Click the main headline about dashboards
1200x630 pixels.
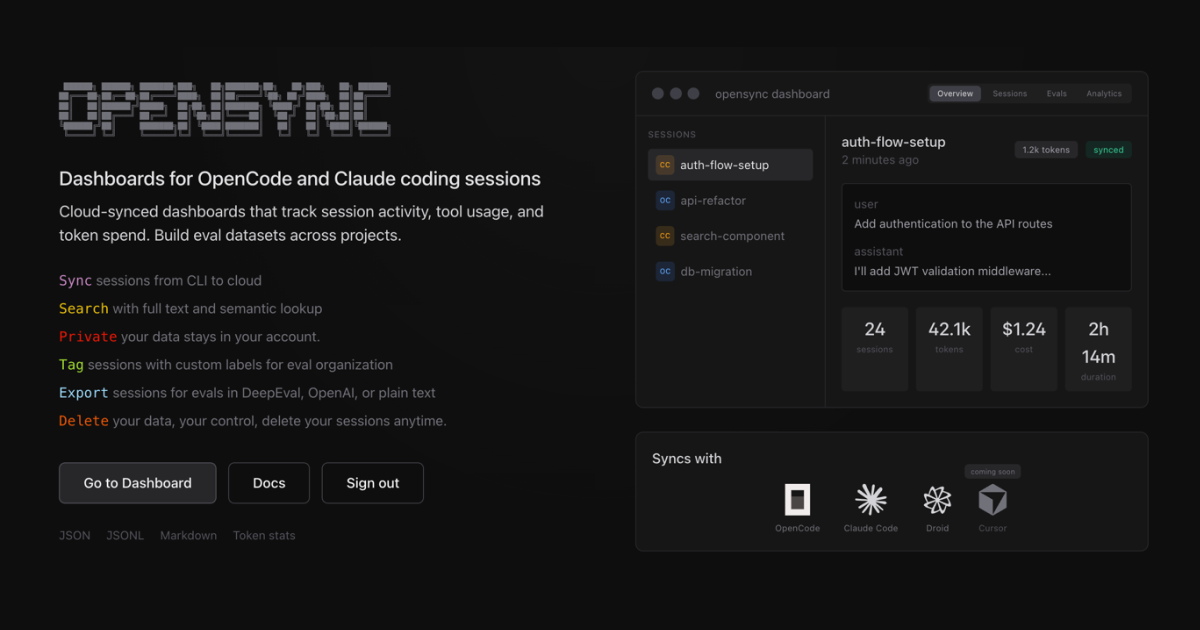[300, 179]
